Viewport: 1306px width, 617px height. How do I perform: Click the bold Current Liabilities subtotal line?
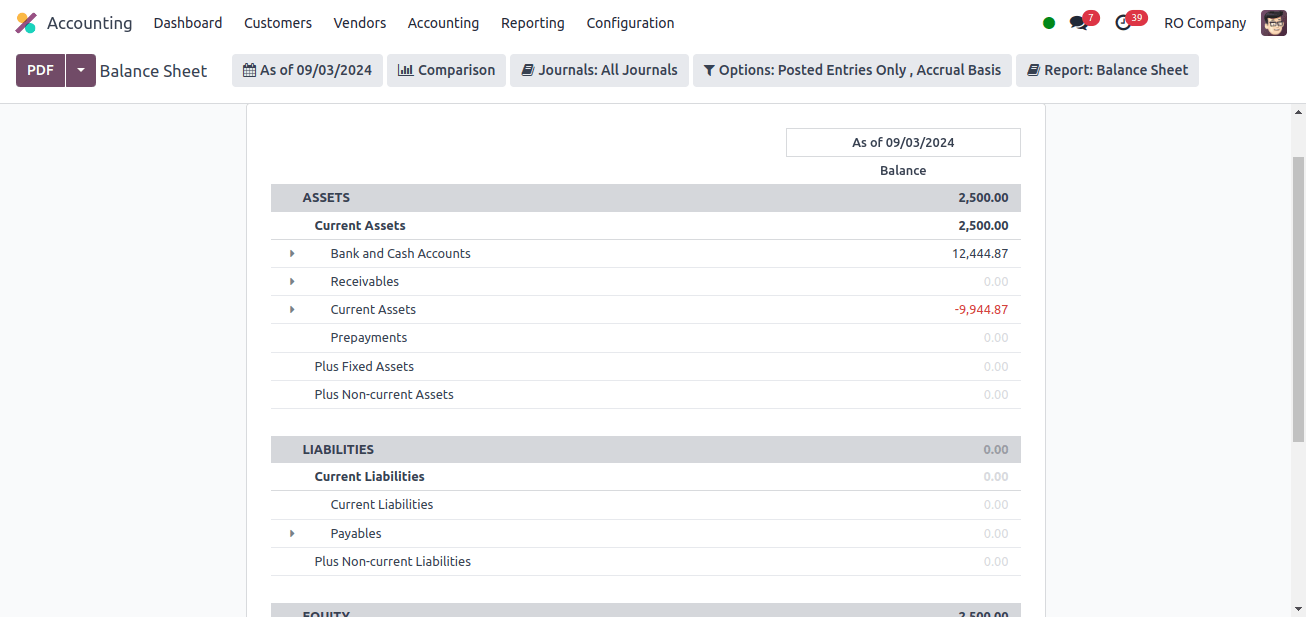(x=646, y=477)
